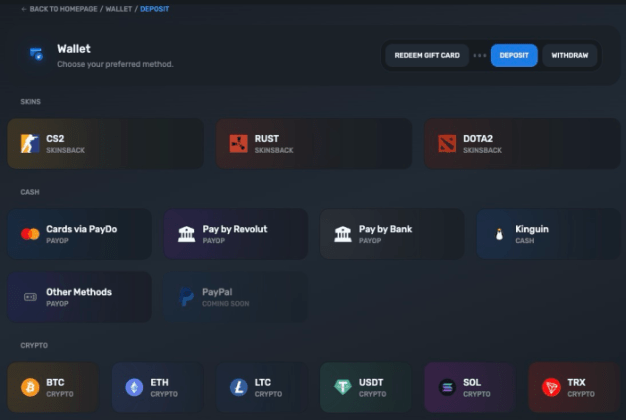Choose the USDT Tether icon

[x=342, y=387]
